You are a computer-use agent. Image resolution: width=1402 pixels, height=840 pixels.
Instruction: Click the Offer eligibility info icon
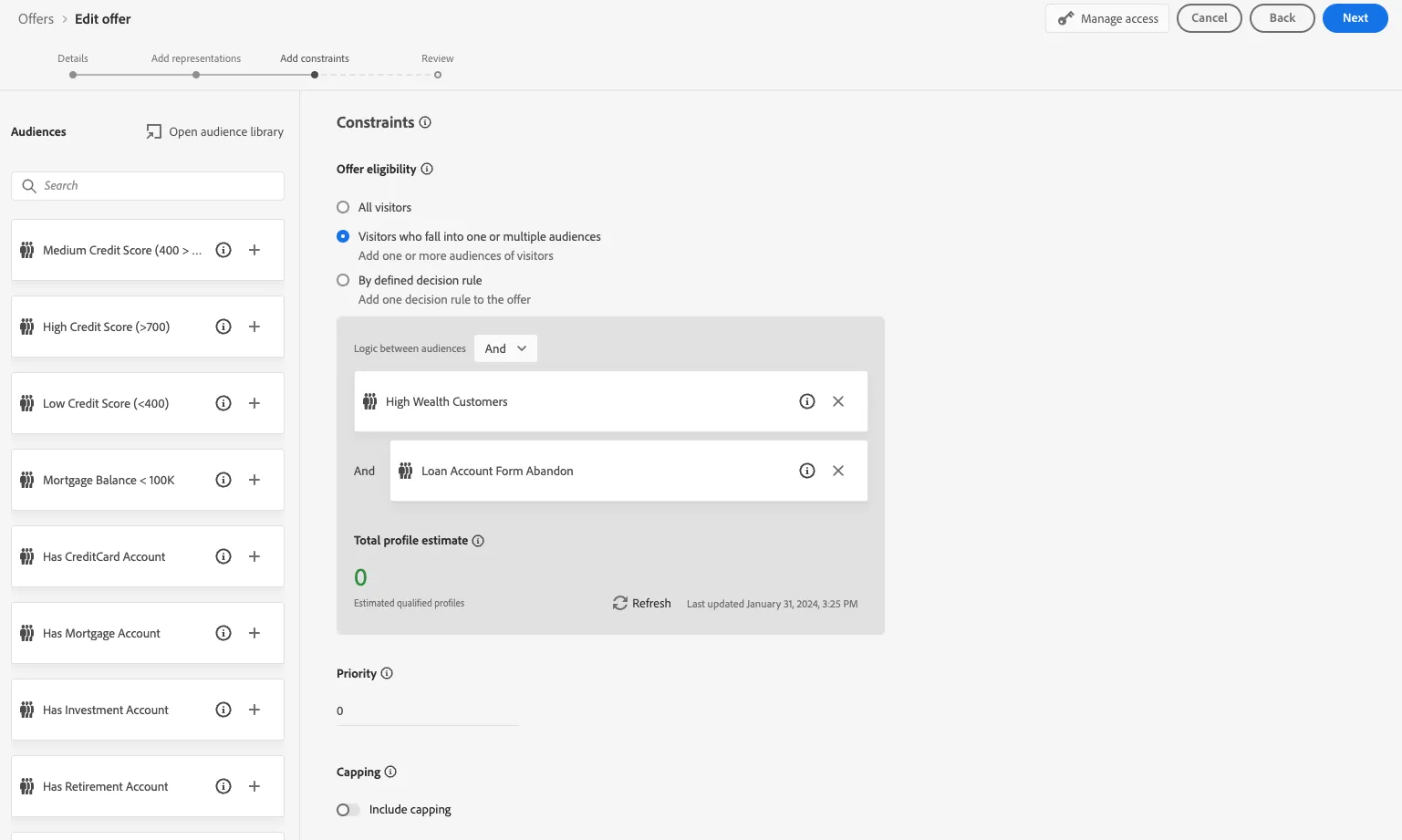427,169
